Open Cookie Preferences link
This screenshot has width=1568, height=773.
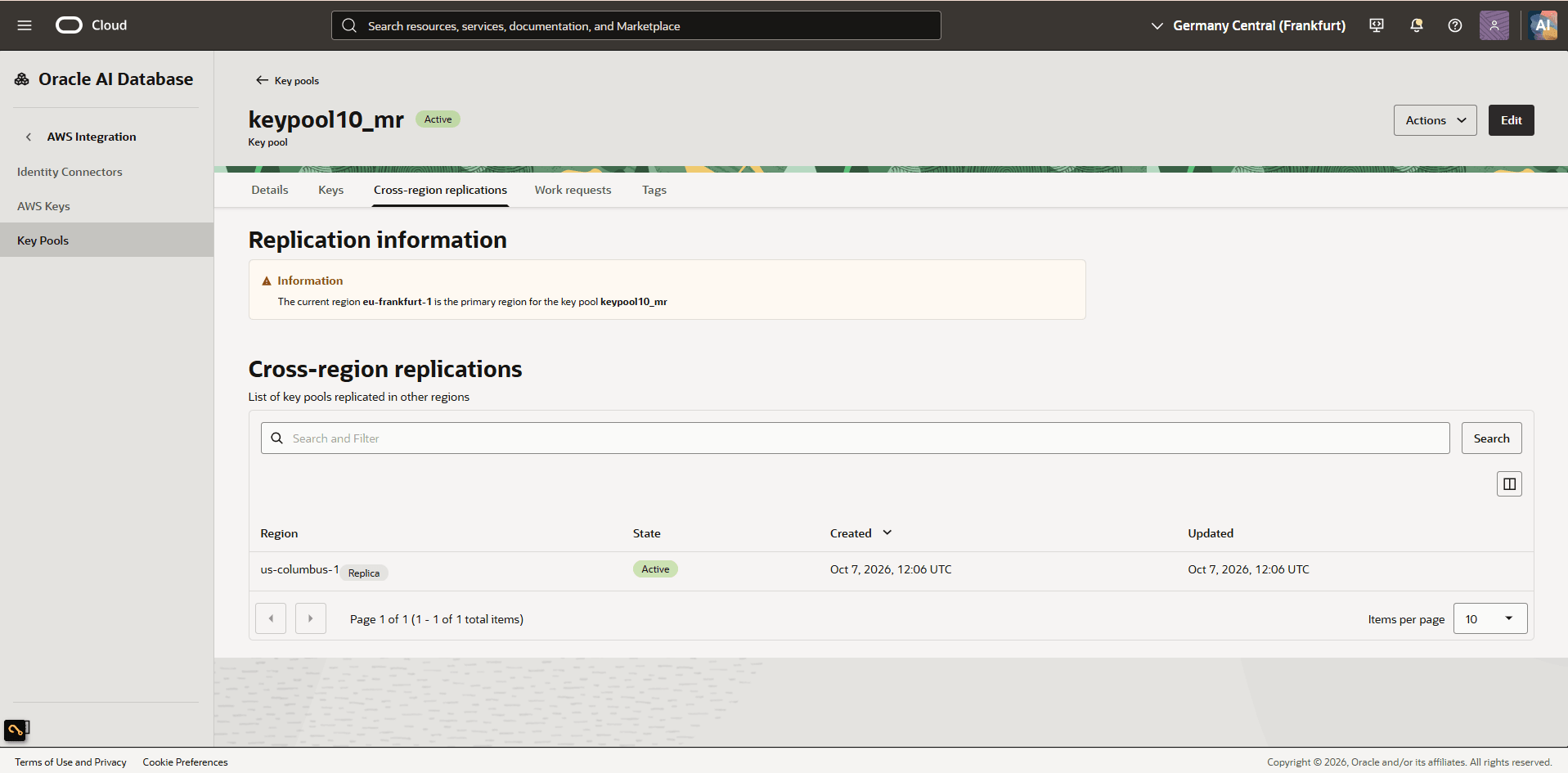pyautogui.click(x=186, y=762)
